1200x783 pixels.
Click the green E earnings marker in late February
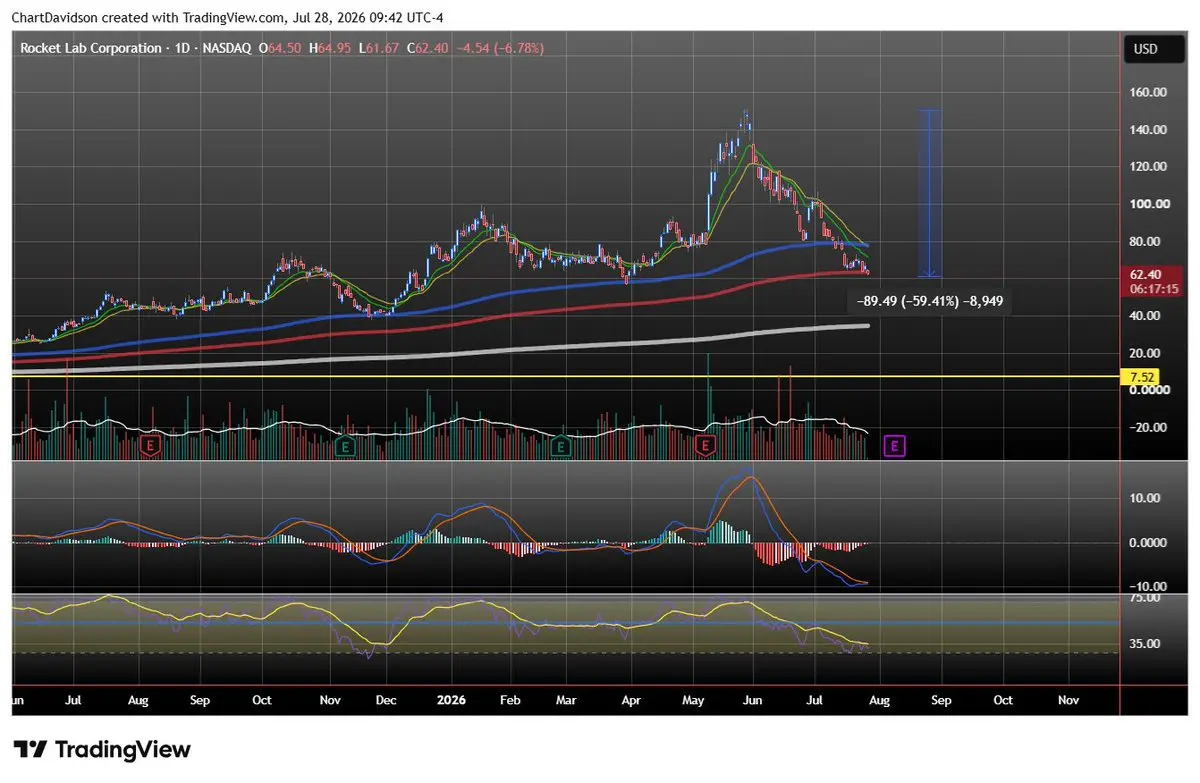coord(561,446)
